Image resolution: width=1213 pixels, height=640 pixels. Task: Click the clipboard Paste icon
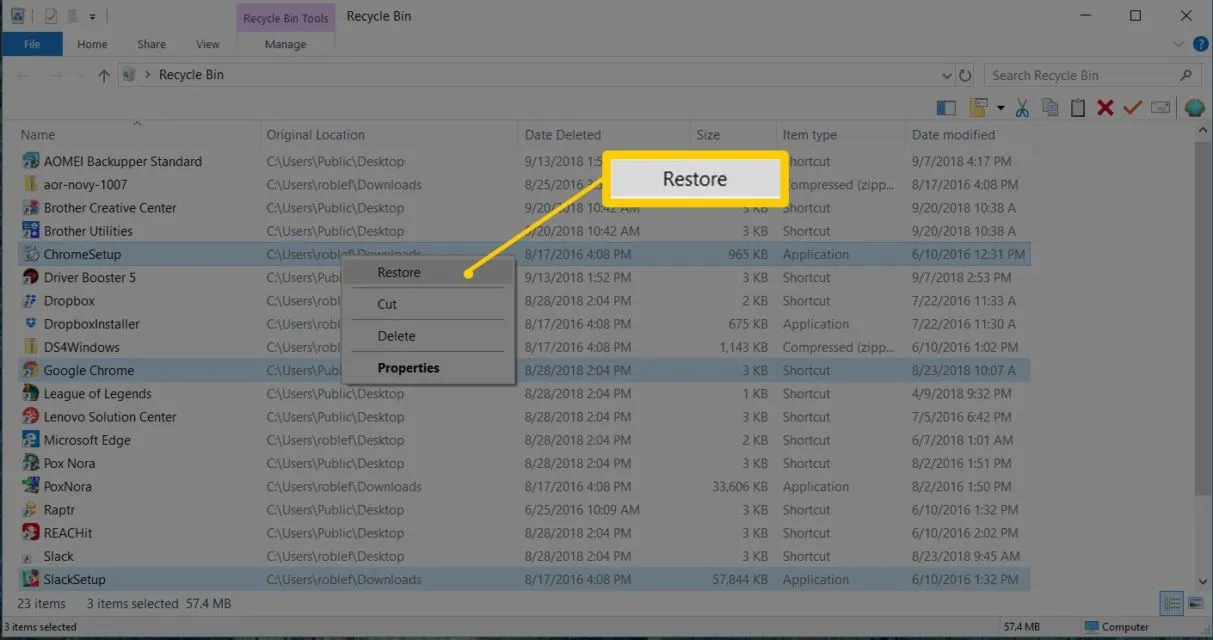tap(1078, 107)
